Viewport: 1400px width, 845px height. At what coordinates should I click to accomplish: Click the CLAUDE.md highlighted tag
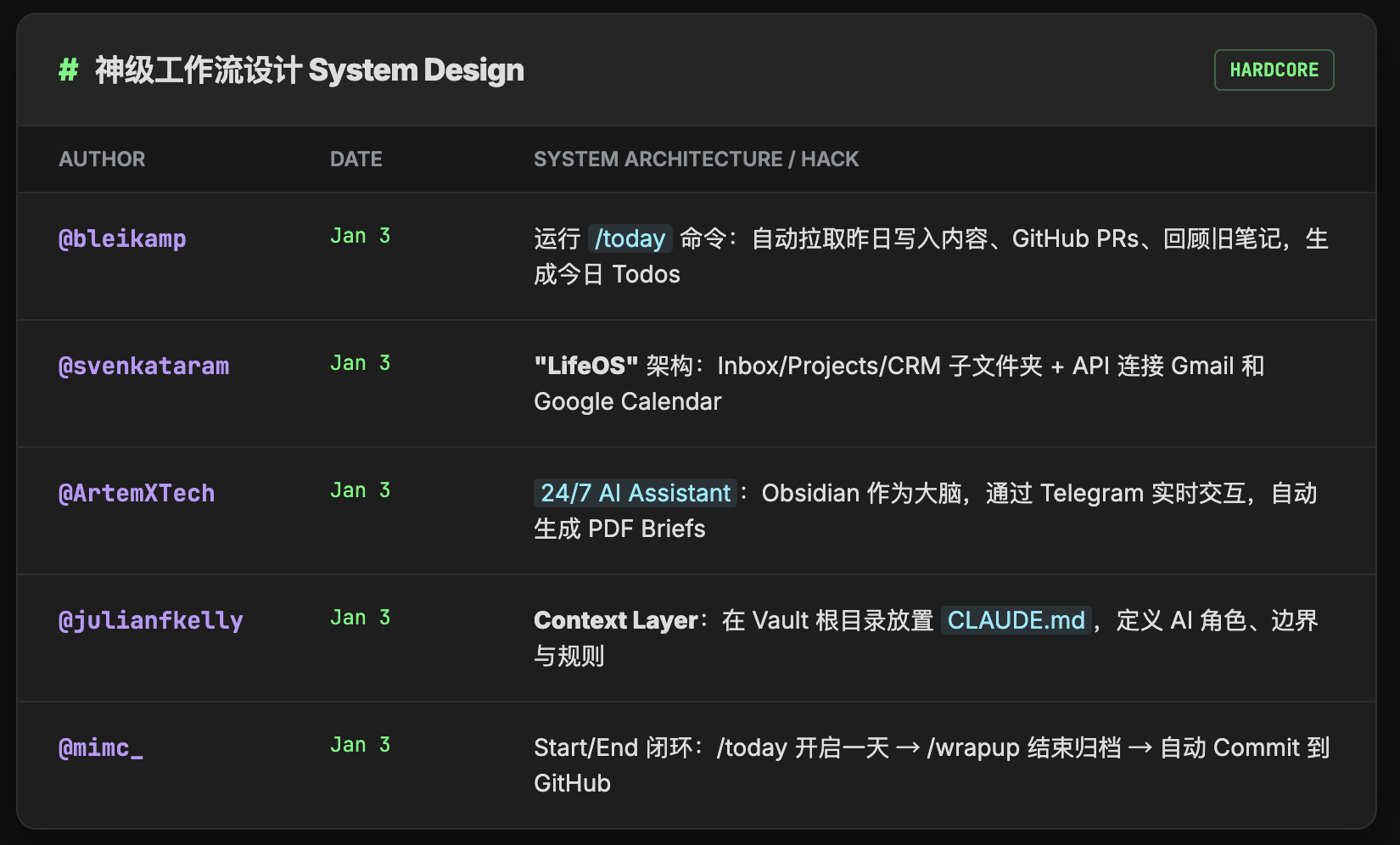[1016, 620]
